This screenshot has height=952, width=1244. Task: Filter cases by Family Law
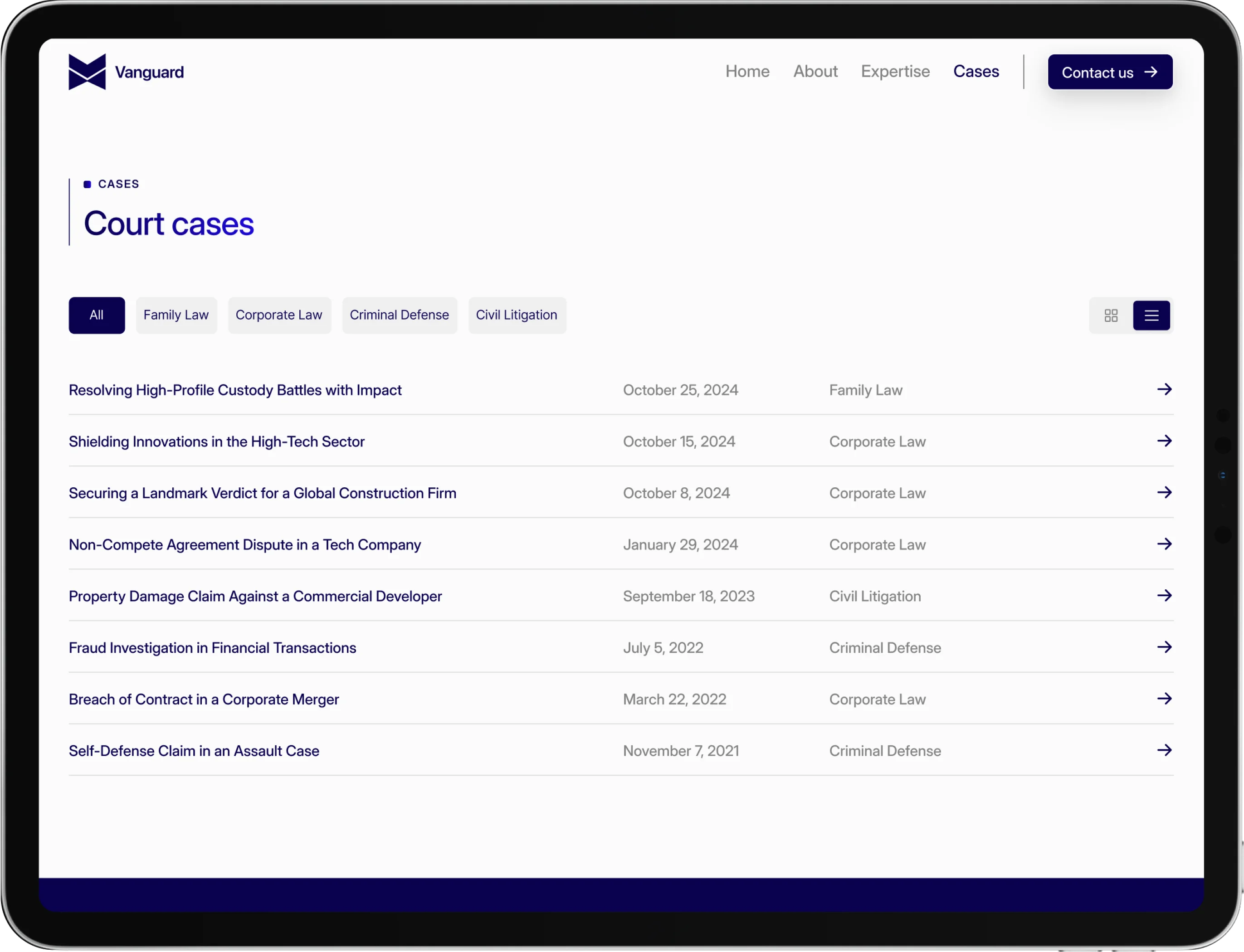tap(176, 316)
